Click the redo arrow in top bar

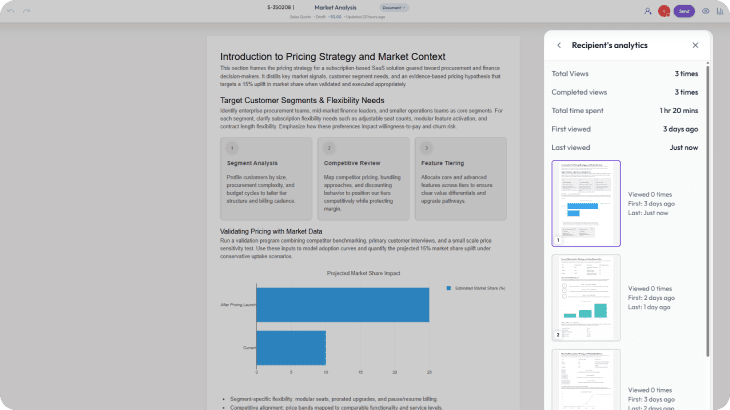tap(26, 10)
